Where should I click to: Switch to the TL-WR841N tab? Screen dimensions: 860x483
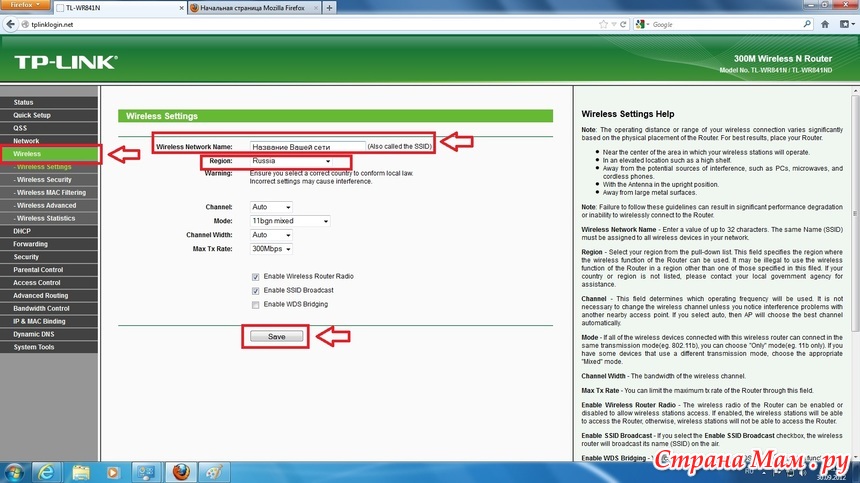click(120, 8)
